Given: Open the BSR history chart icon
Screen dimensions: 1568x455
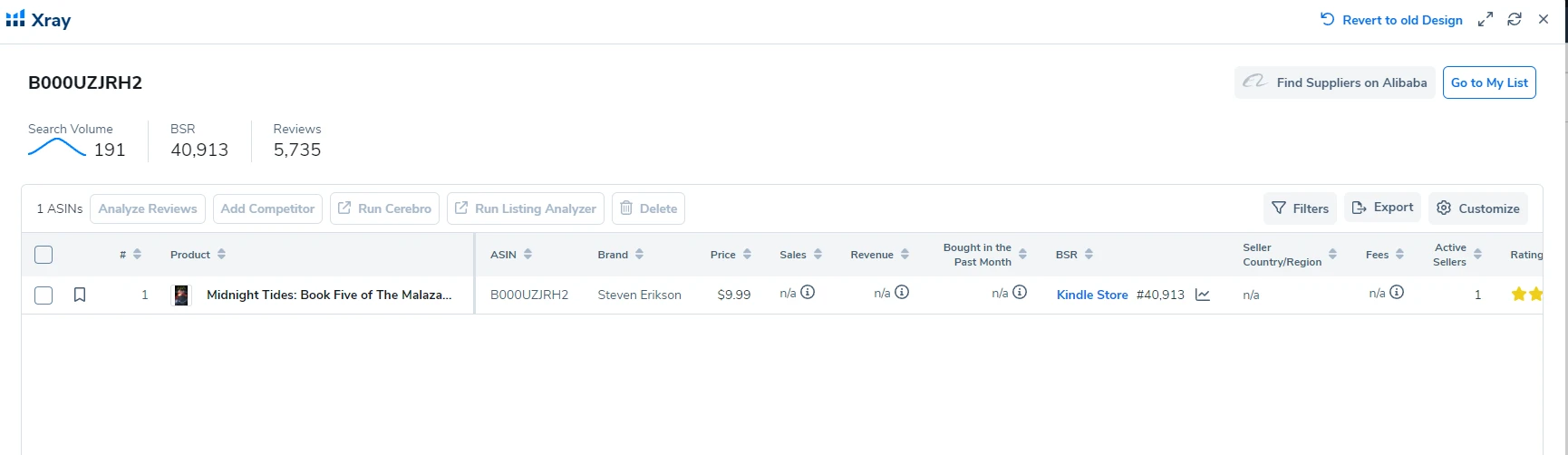Looking at the screenshot, I should [x=1203, y=295].
